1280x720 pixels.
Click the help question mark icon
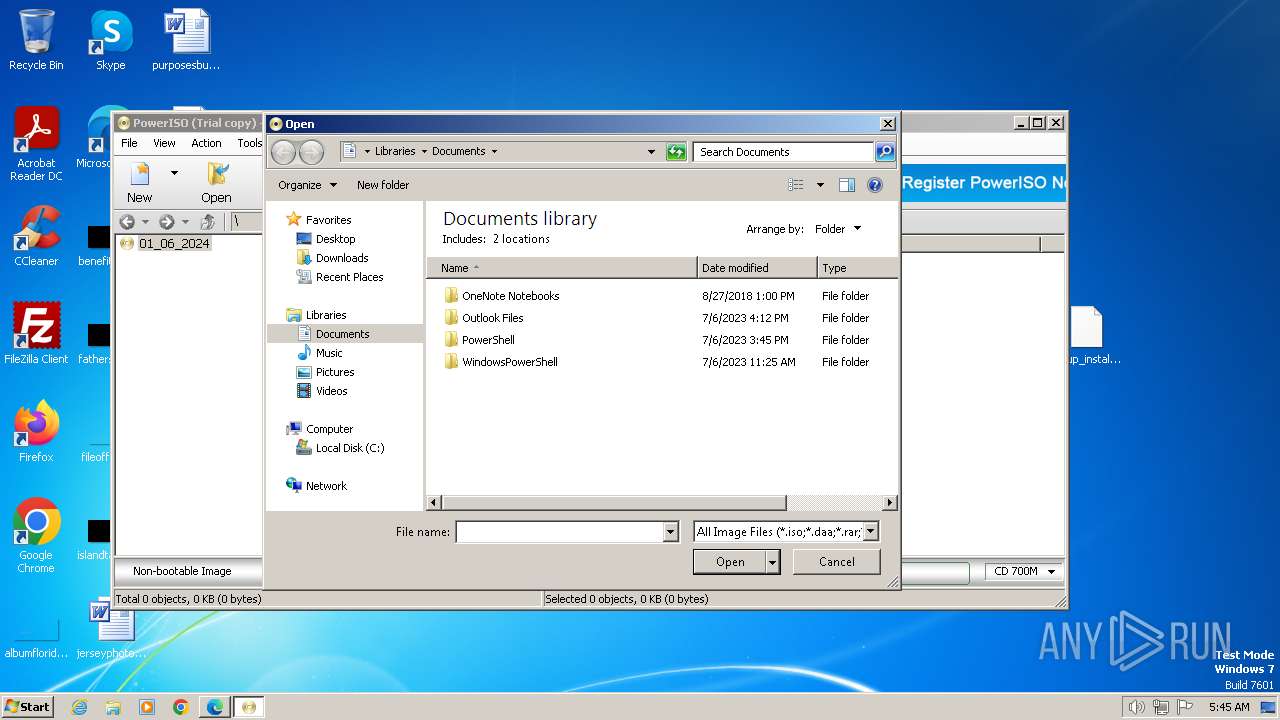tap(875, 185)
